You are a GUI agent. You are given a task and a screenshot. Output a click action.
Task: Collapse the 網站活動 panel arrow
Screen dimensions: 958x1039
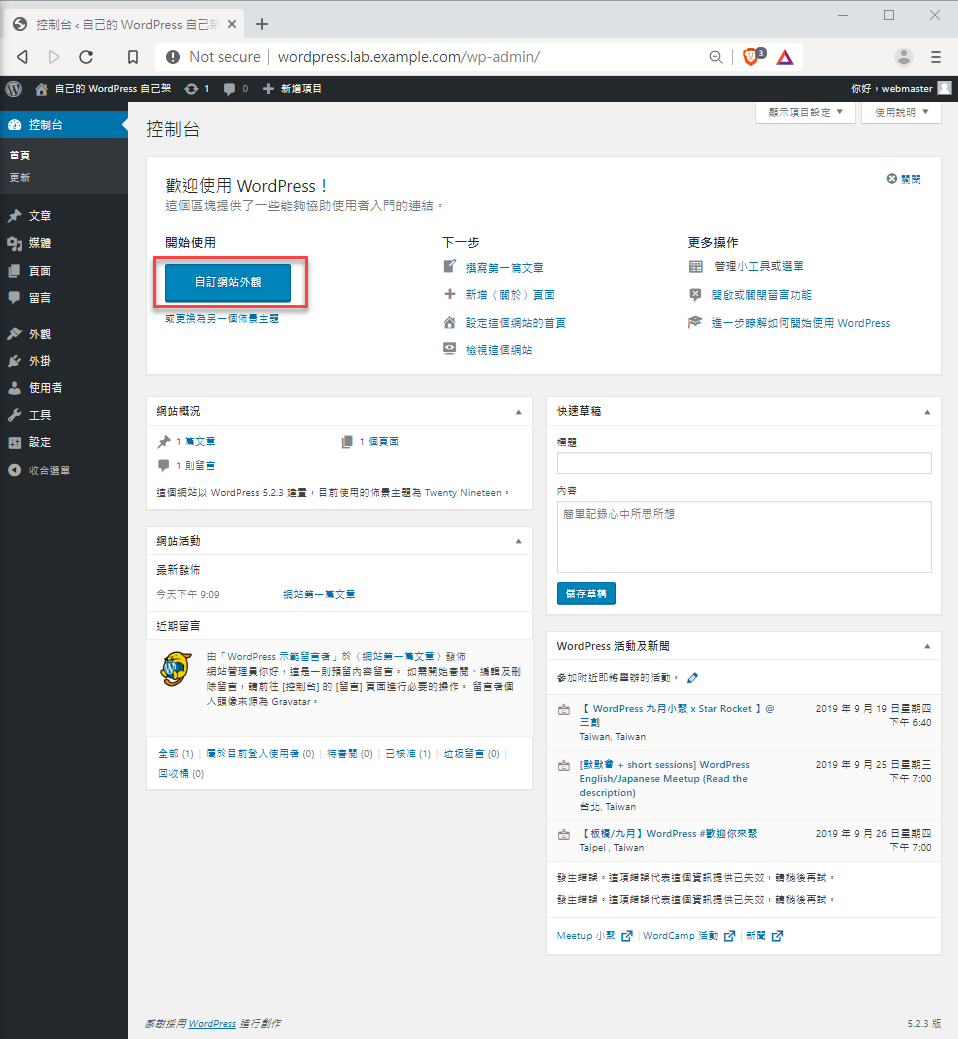(519, 541)
